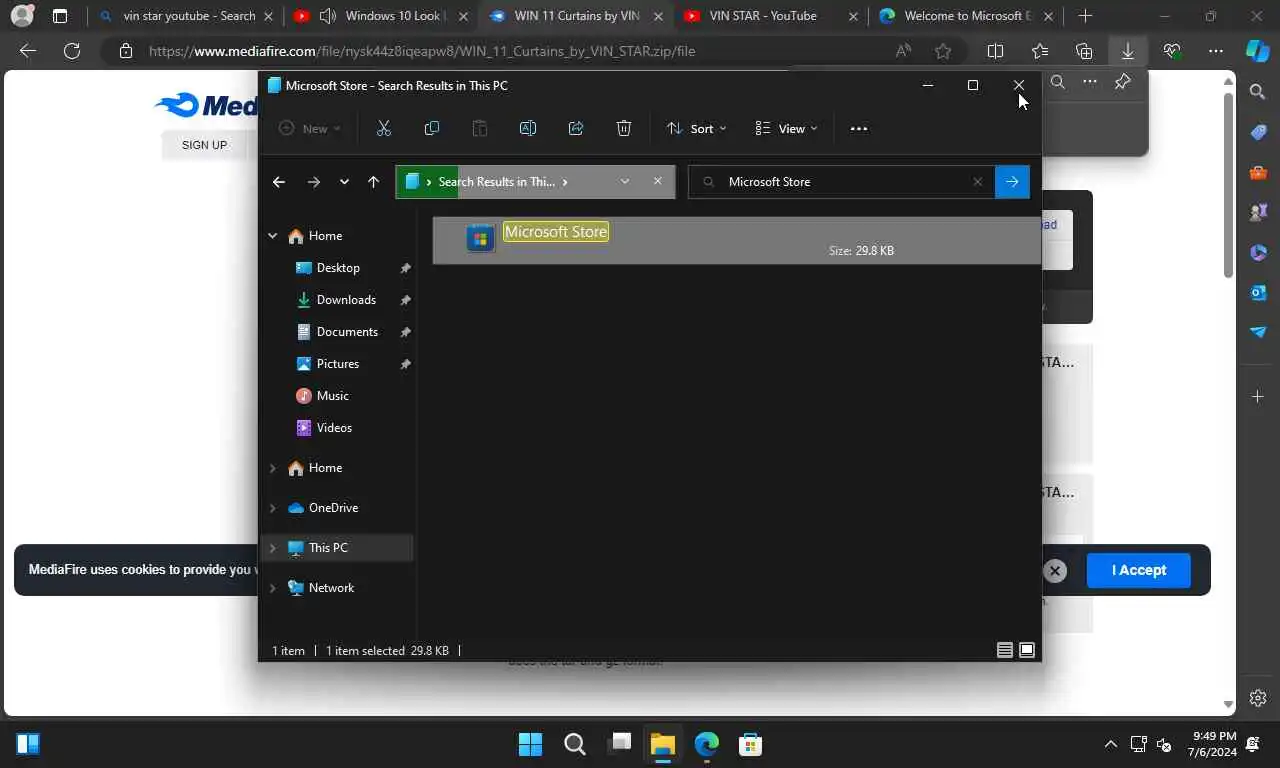
Task: Open Microsoft Store from the taskbar
Action: 751,744
